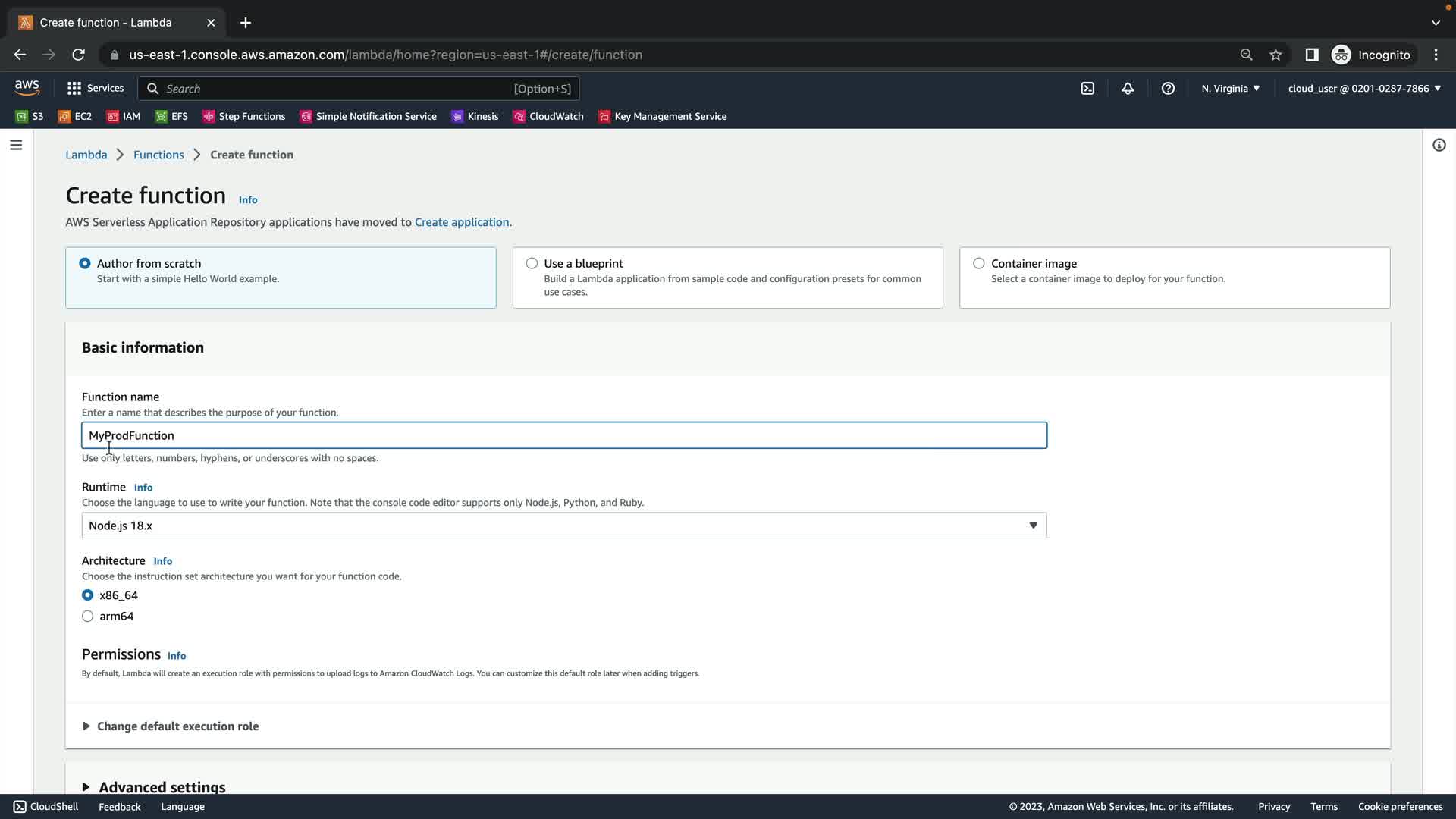This screenshot has height=819, width=1456.
Task: Open the Step Functions favorites shortcut
Action: point(243,116)
